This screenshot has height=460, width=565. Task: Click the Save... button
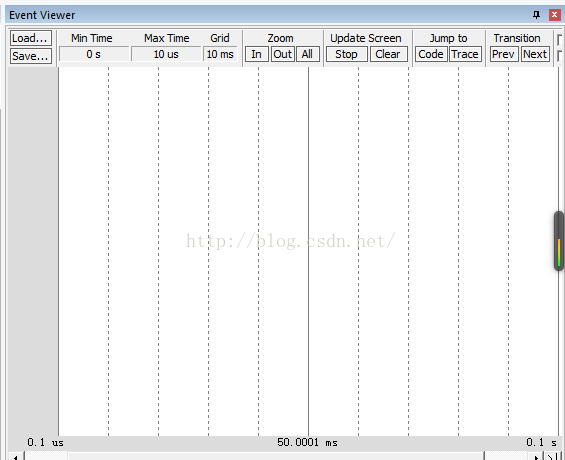[x=31, y=56]
